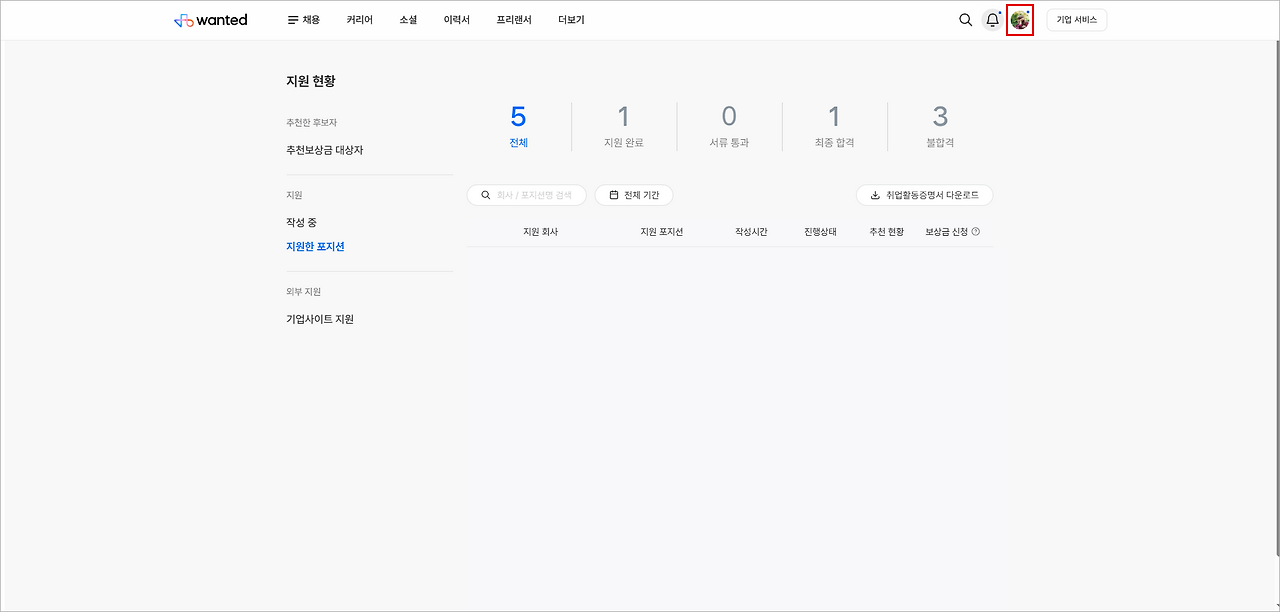Open the notification bell icon

[x=992, y=20]
